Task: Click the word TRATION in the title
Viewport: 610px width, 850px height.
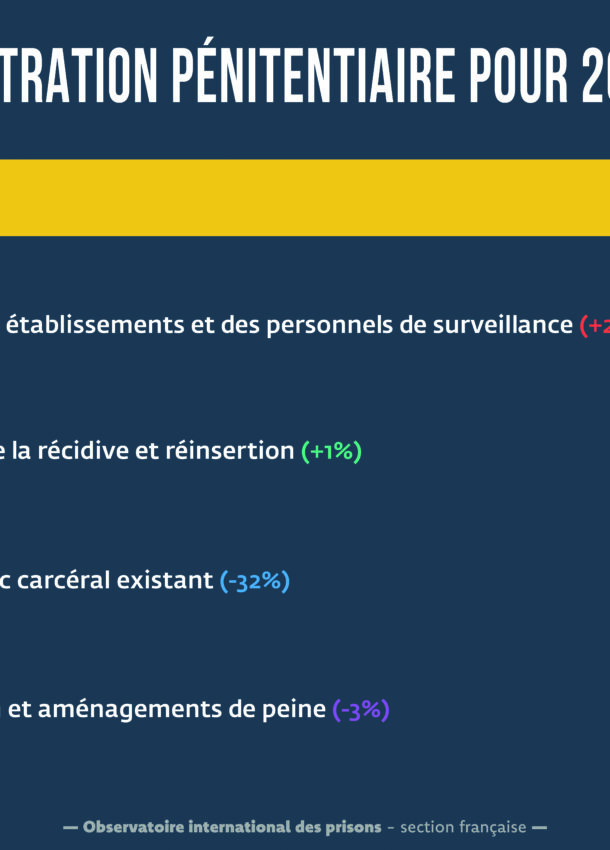Action: 79,76
